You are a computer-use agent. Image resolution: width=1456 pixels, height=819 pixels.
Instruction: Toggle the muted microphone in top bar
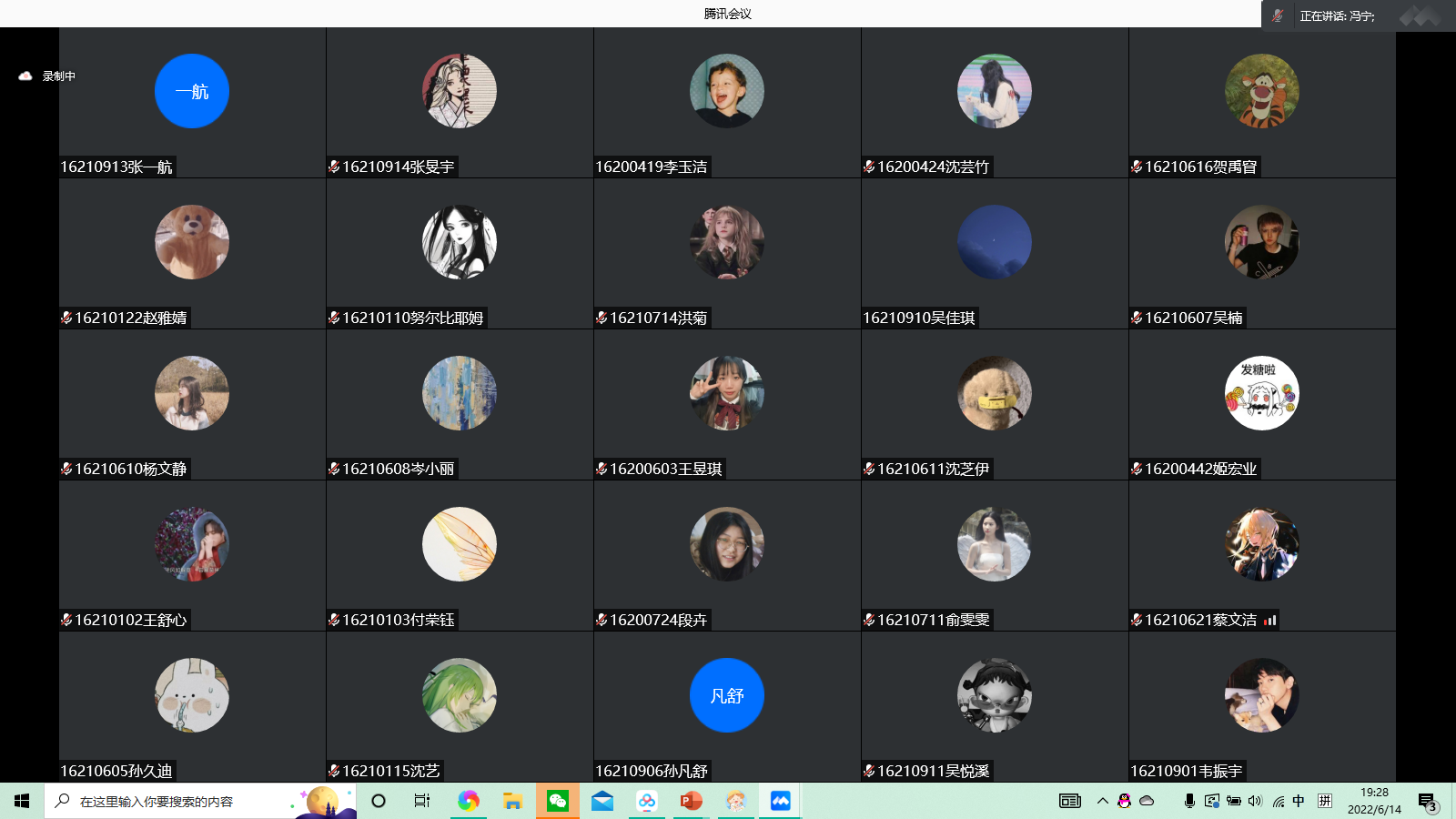1278,15
